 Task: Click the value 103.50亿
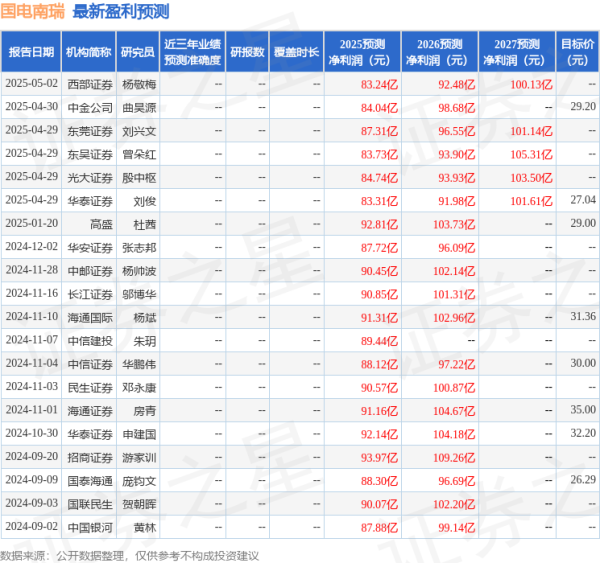531,178
